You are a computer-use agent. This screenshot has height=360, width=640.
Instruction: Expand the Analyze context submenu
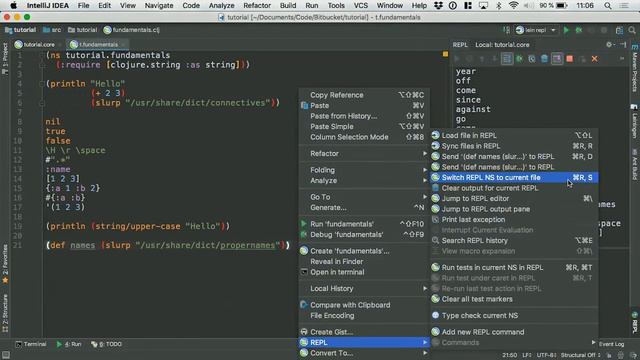364,181
